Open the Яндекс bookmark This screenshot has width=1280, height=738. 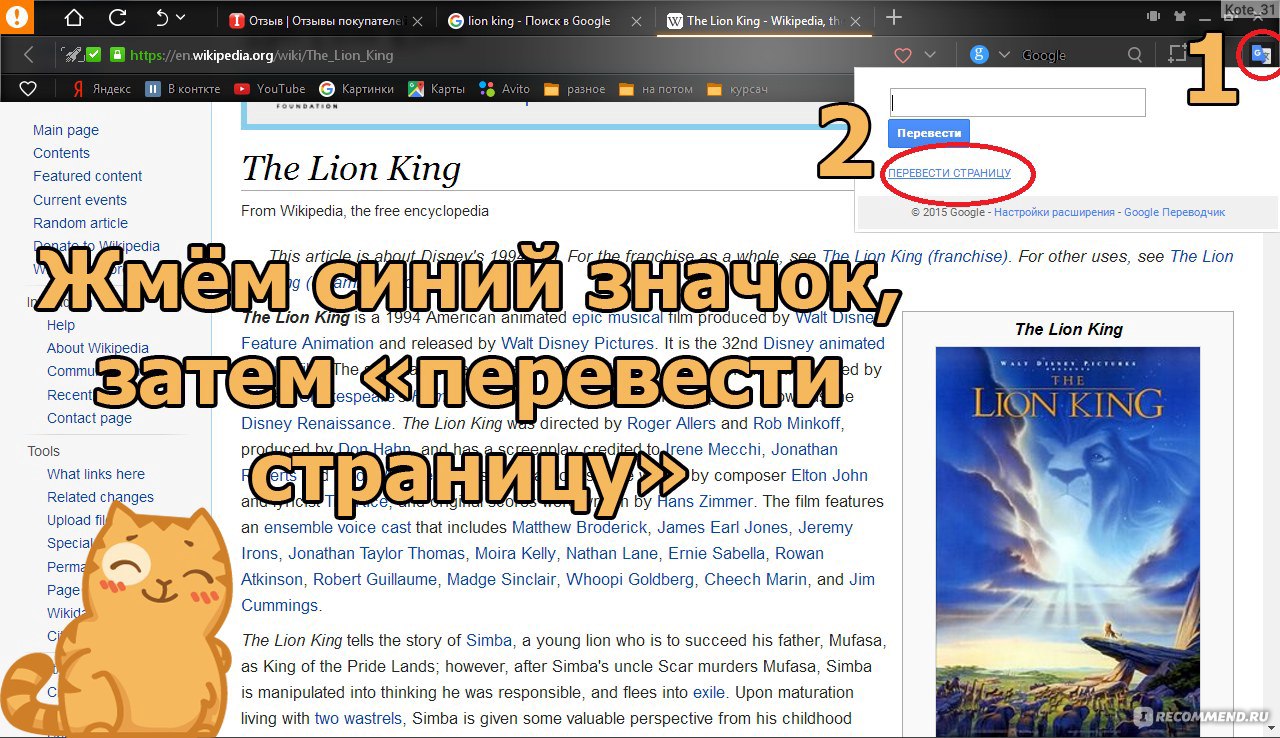[x=101, y=89]
